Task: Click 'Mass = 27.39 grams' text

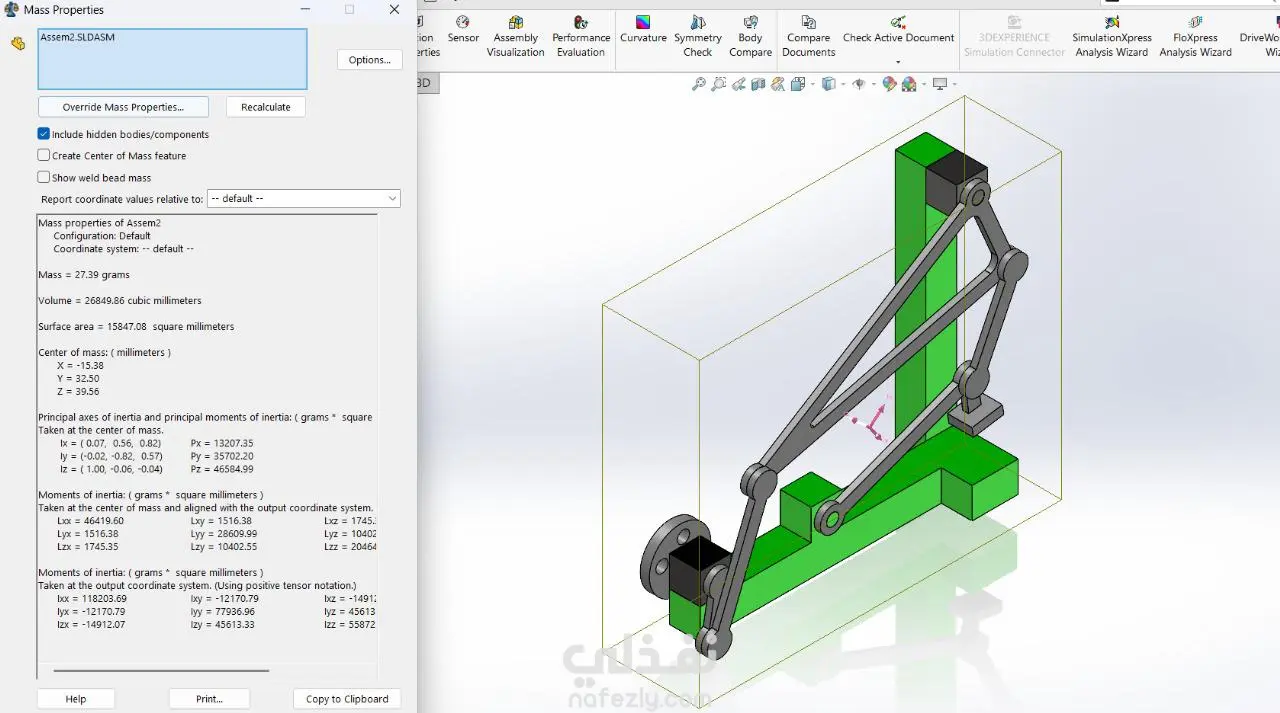Action: point(84,275)
